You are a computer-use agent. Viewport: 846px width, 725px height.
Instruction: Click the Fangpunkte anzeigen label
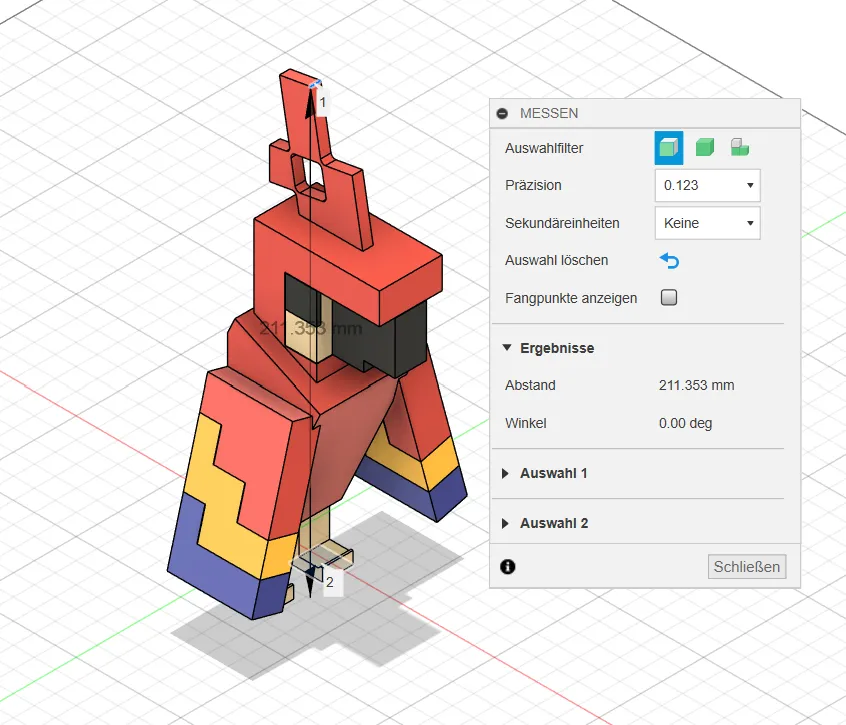pos(571,298)
